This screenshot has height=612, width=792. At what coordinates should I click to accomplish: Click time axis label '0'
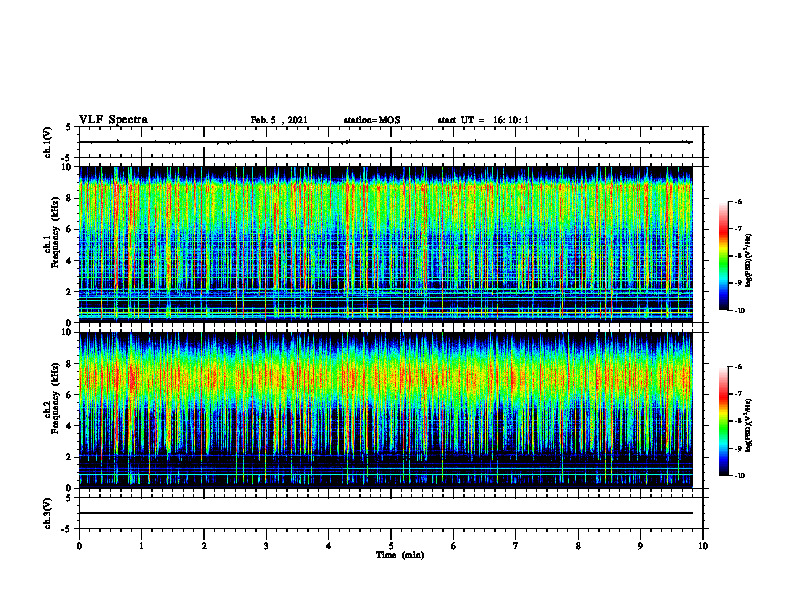click(79, 546)
